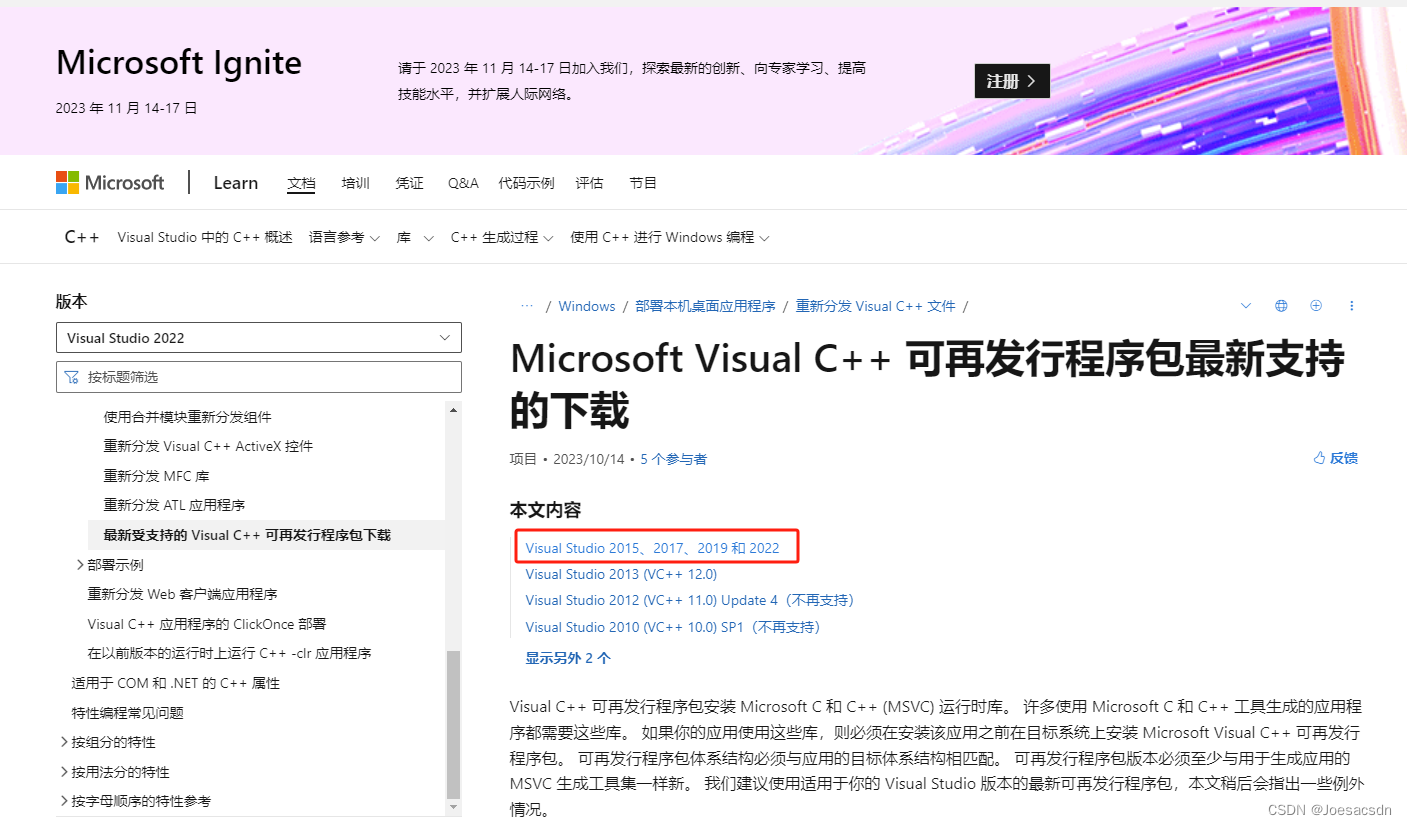Open the language globe icon
Viewport: 1407px width, 825px height.
[x=1281, y=305]
